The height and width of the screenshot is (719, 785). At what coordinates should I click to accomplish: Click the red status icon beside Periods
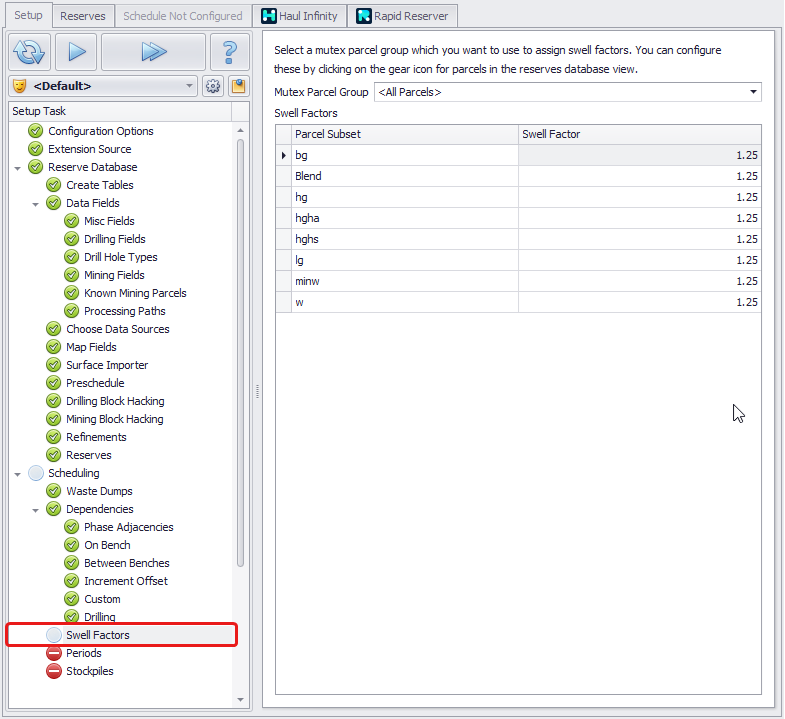[54, 653]
